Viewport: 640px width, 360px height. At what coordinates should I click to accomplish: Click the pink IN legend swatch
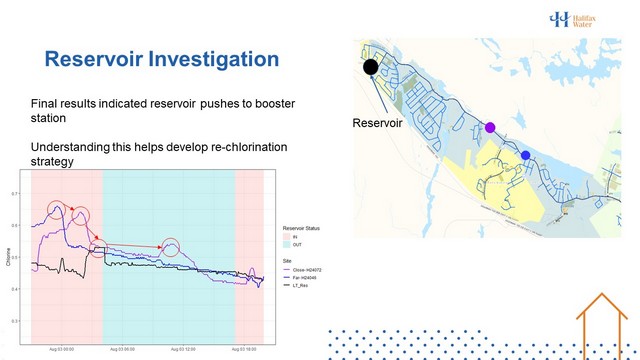[287, 237]
